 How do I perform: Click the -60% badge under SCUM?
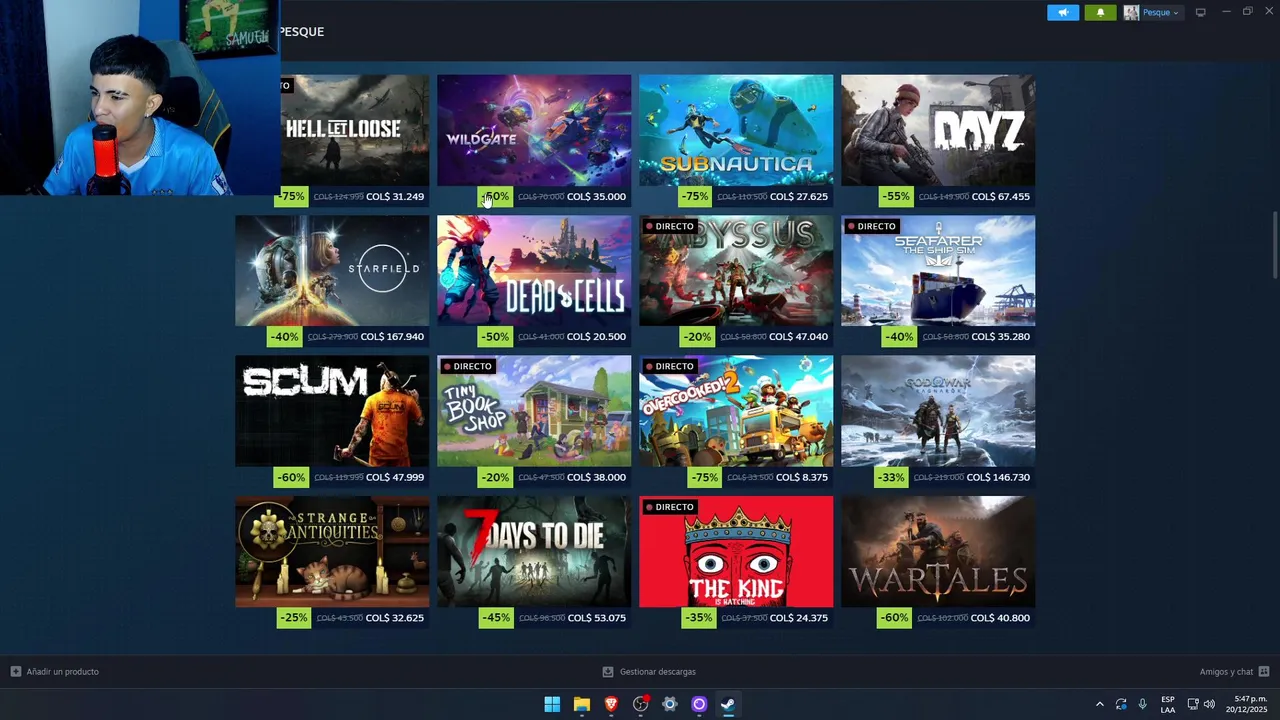pyautogui.click(x=291, y=478)
